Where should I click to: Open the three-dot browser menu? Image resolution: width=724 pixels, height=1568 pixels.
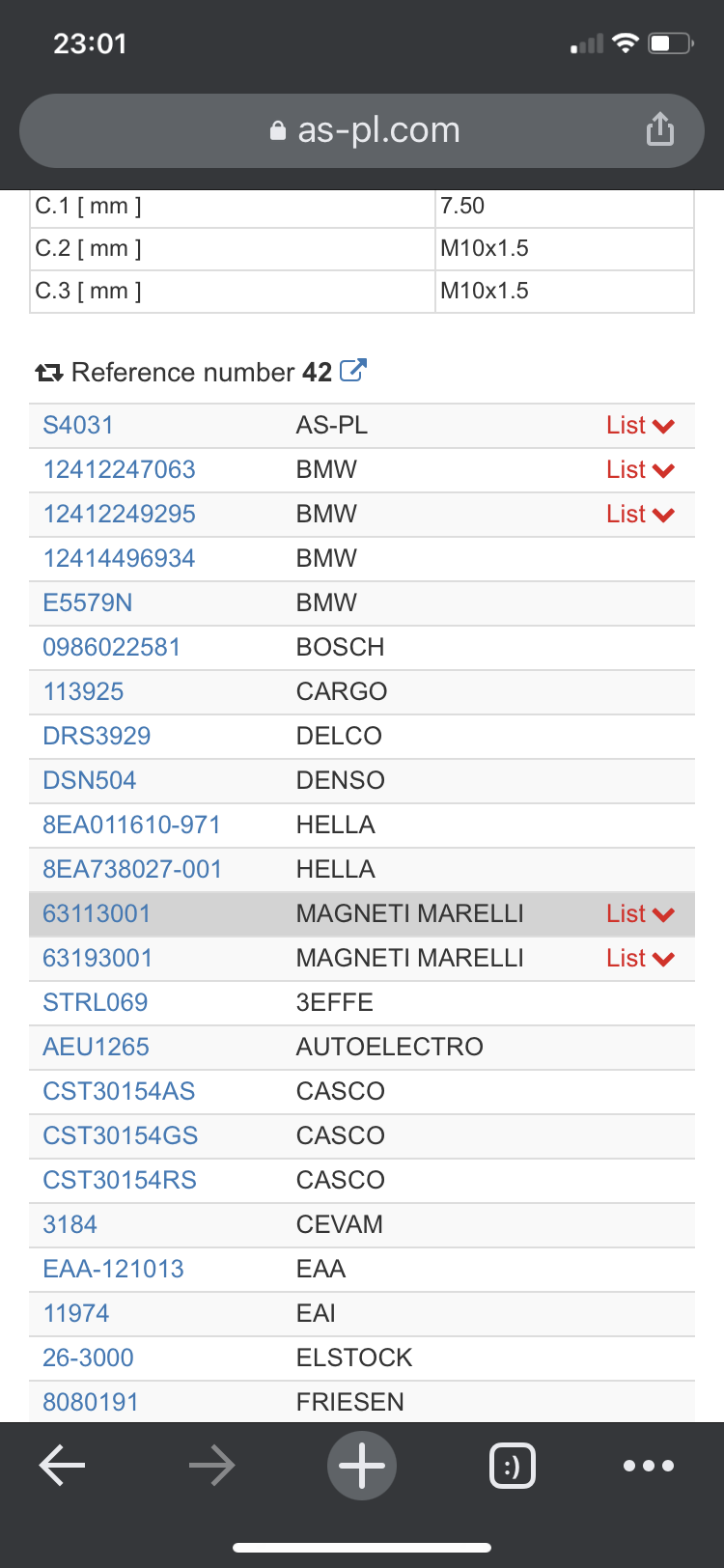coord(649,1466)
